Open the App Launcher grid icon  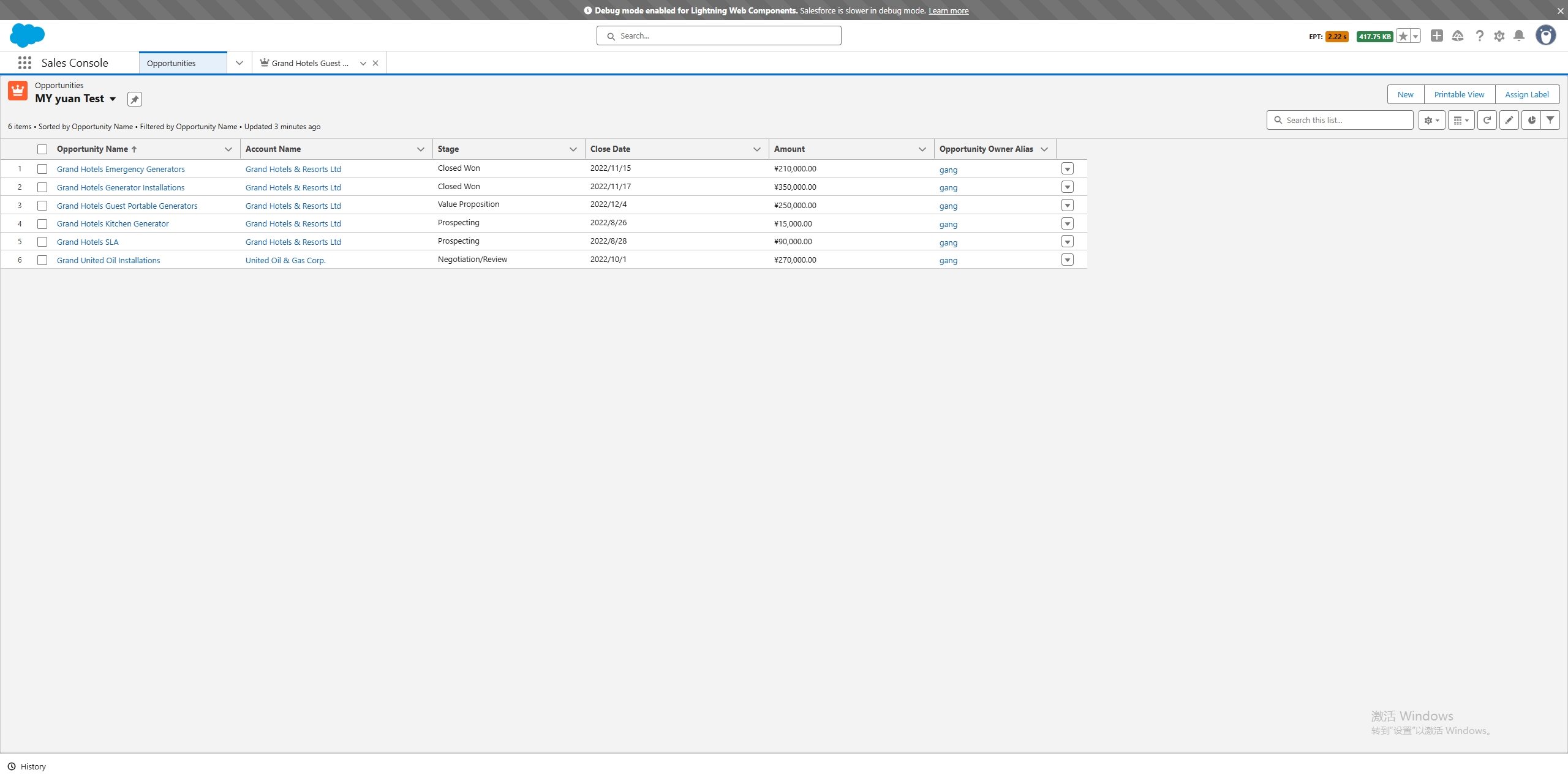point(24,63)
